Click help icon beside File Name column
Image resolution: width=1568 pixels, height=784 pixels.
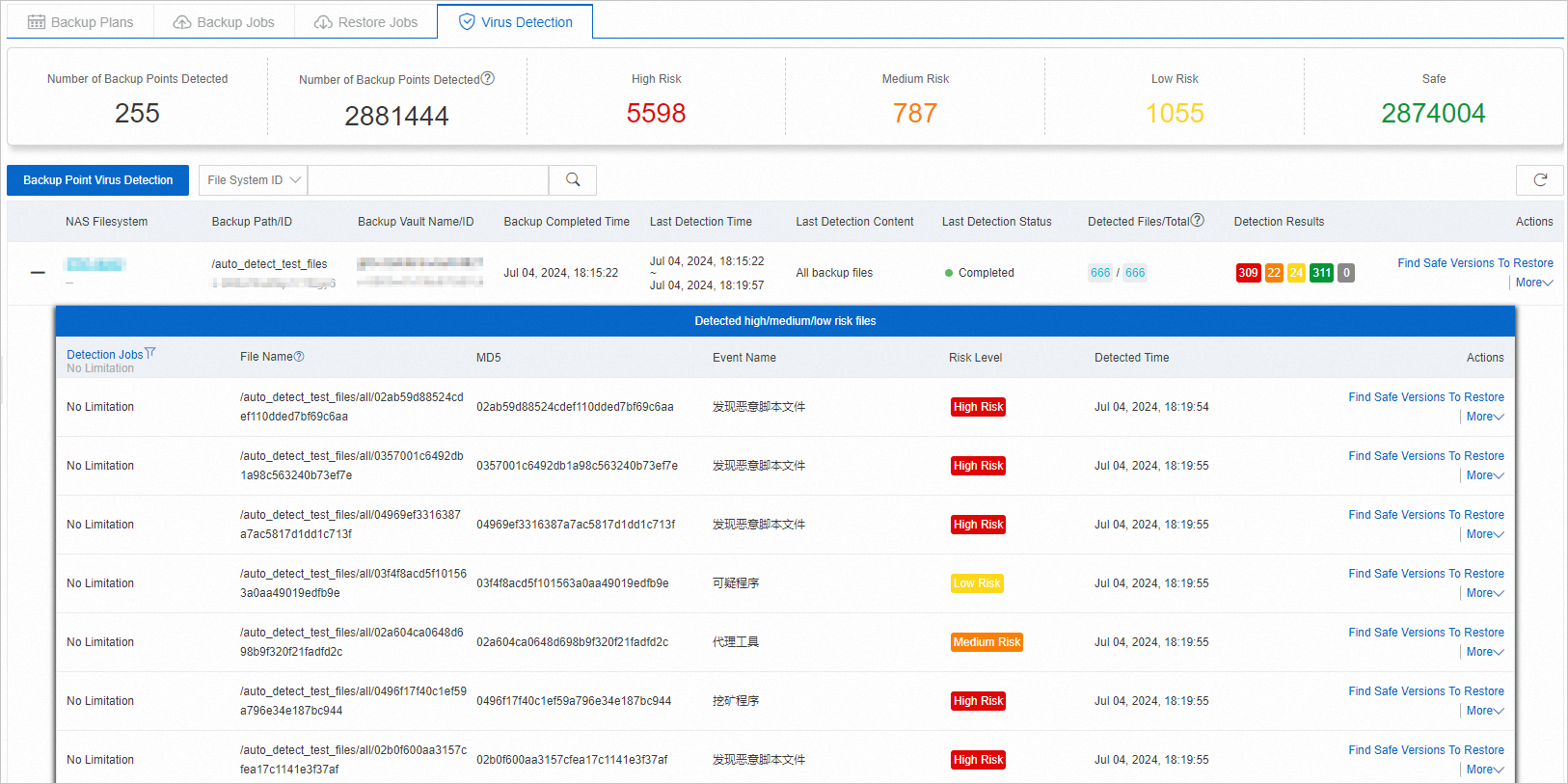(x=299, y=357)
